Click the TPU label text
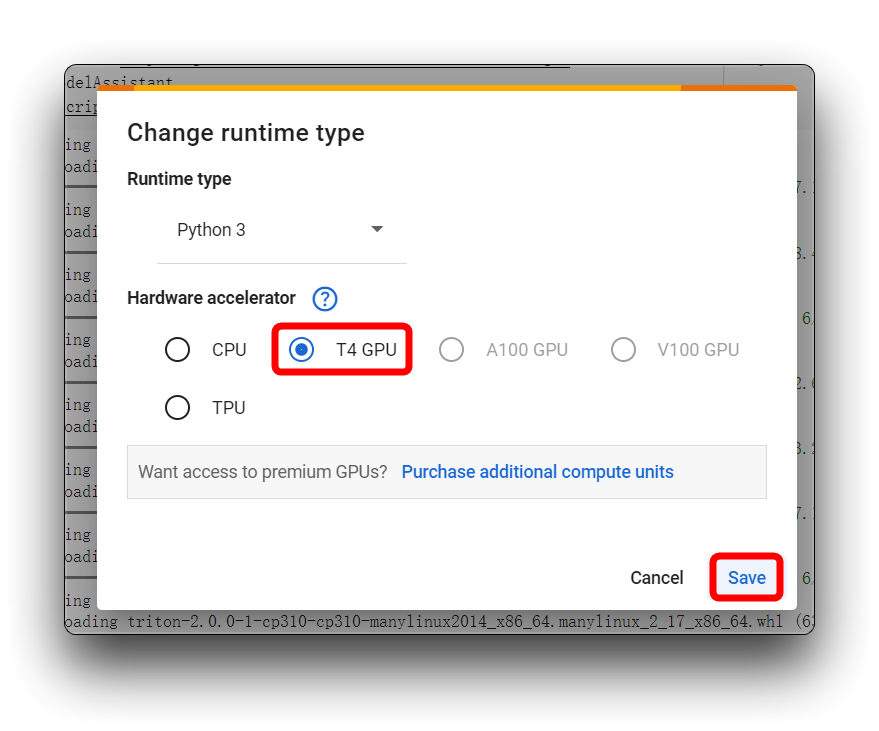 click(229, 408)
